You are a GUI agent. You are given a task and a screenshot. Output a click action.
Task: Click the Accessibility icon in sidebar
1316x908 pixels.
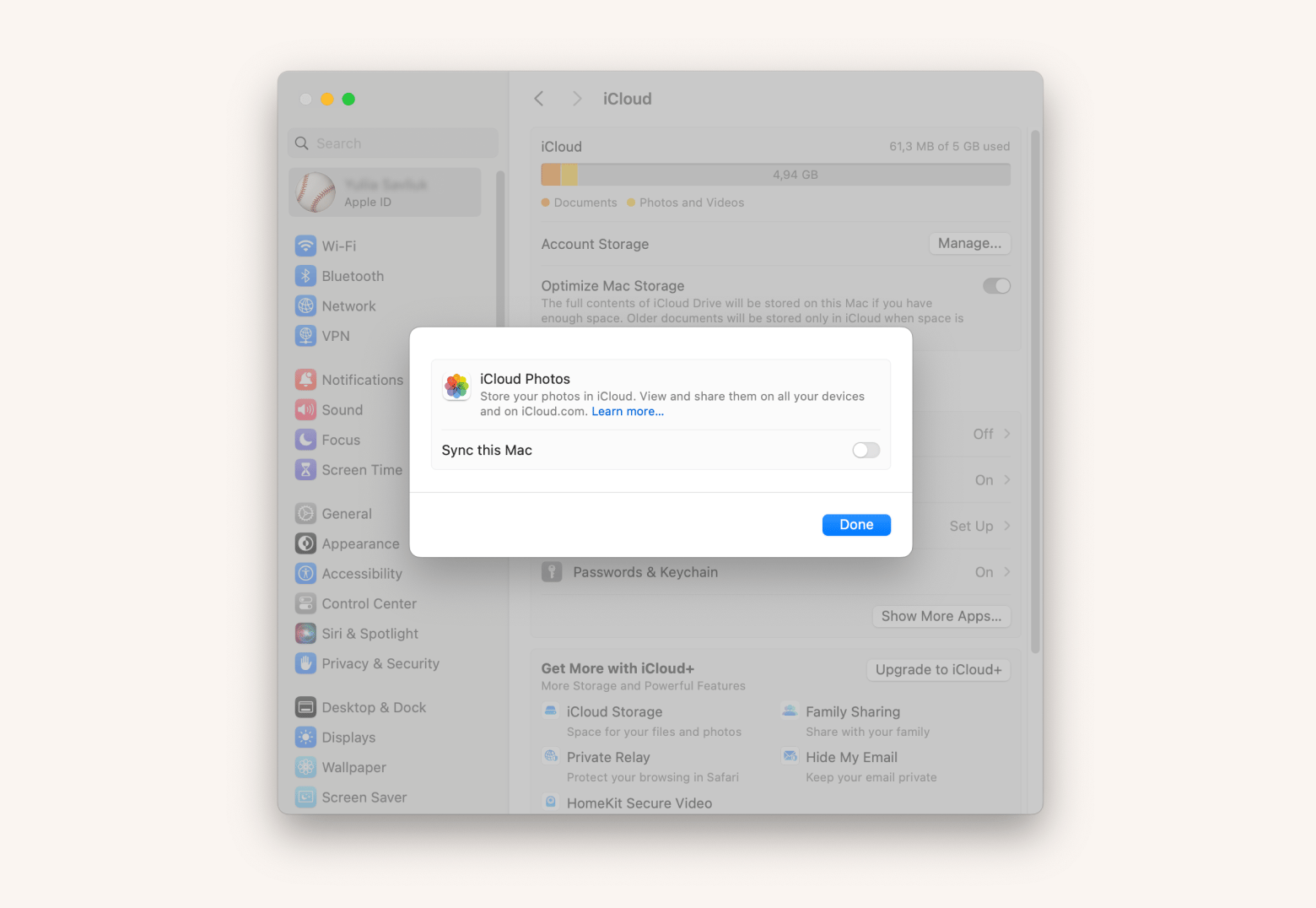(305, 574)
